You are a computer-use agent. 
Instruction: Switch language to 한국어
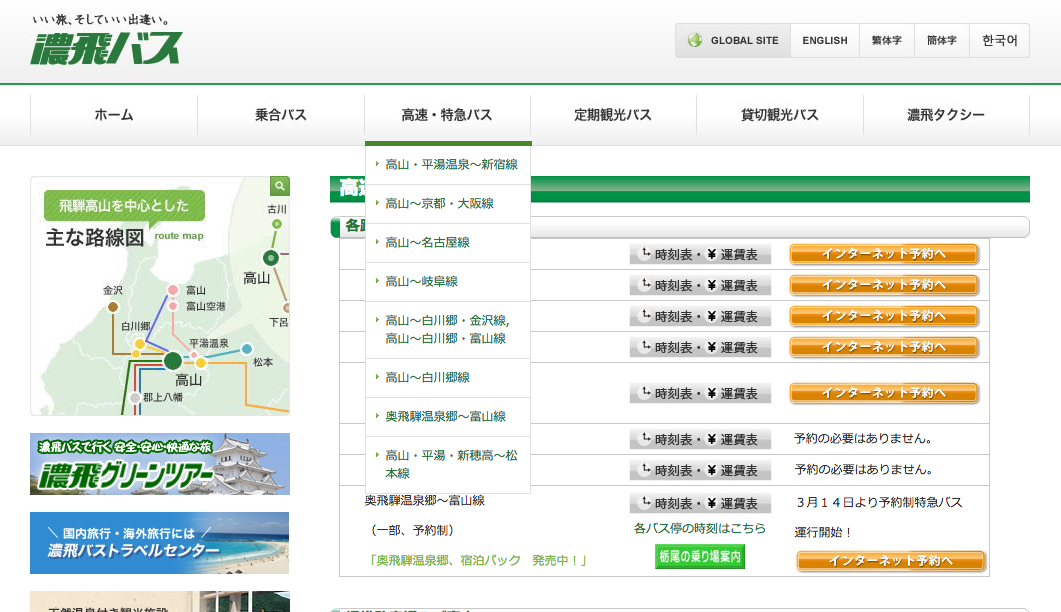[x=999, y=41]
